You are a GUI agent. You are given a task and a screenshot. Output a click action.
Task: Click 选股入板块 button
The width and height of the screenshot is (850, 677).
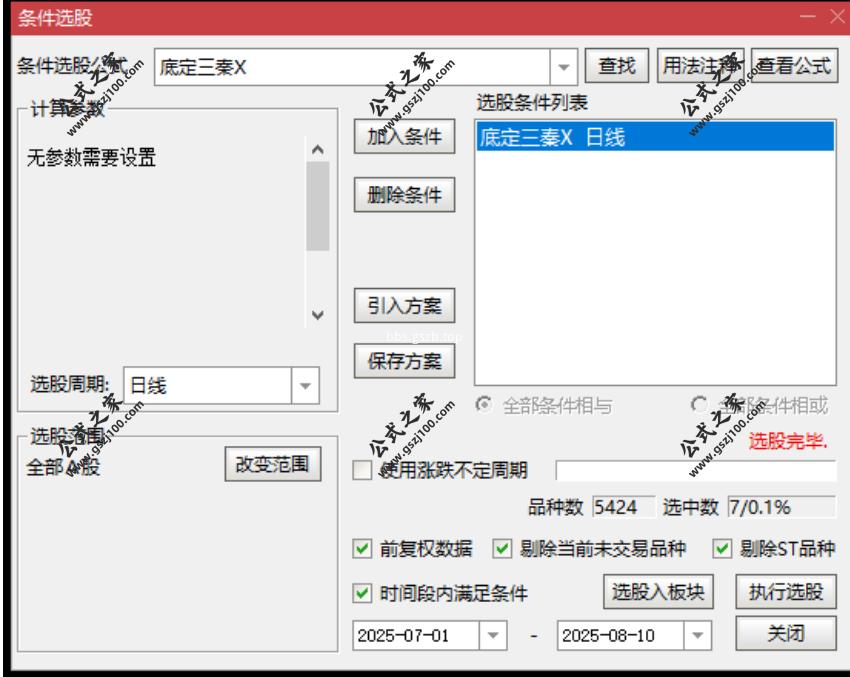658,591
